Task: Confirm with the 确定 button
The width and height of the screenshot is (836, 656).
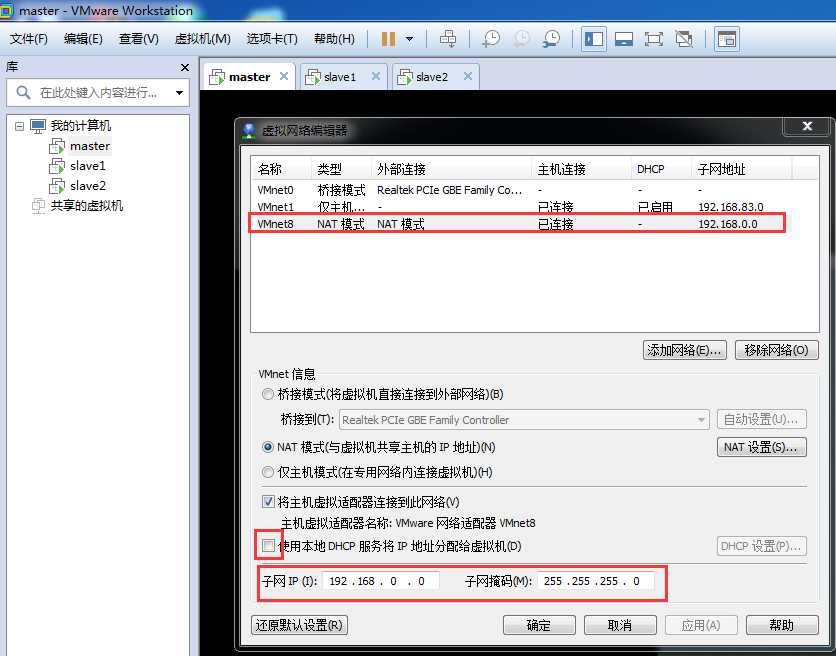Action: [539, 625]
